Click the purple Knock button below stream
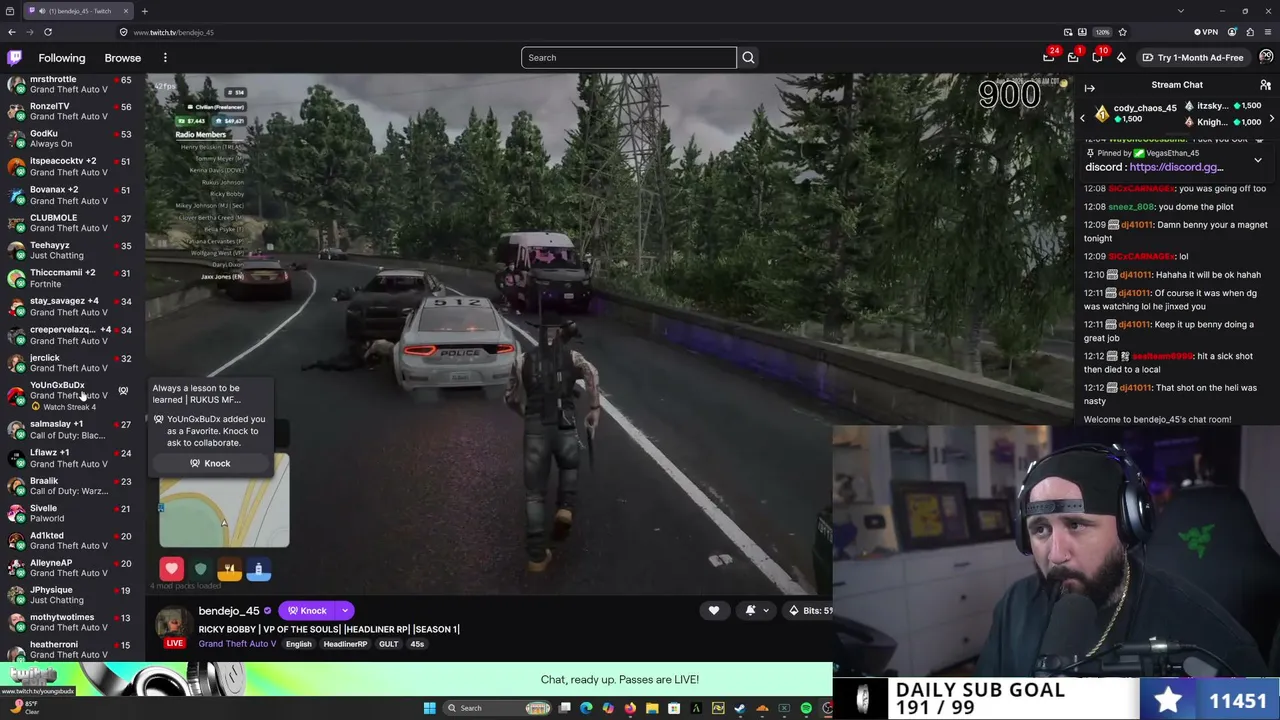 [x=308, y=611]
